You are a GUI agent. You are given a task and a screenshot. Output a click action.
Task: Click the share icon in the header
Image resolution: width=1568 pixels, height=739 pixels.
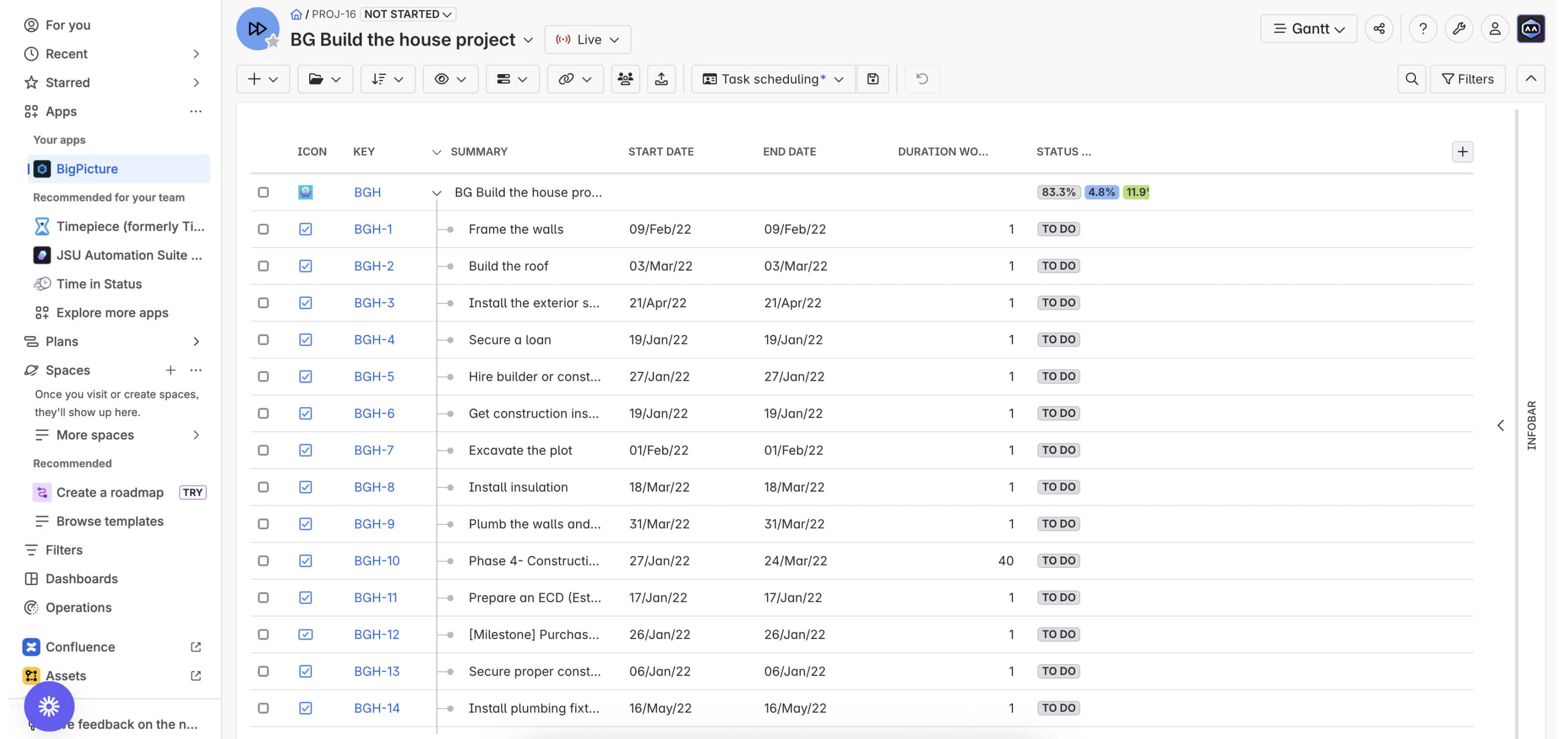click(1379, 28)
